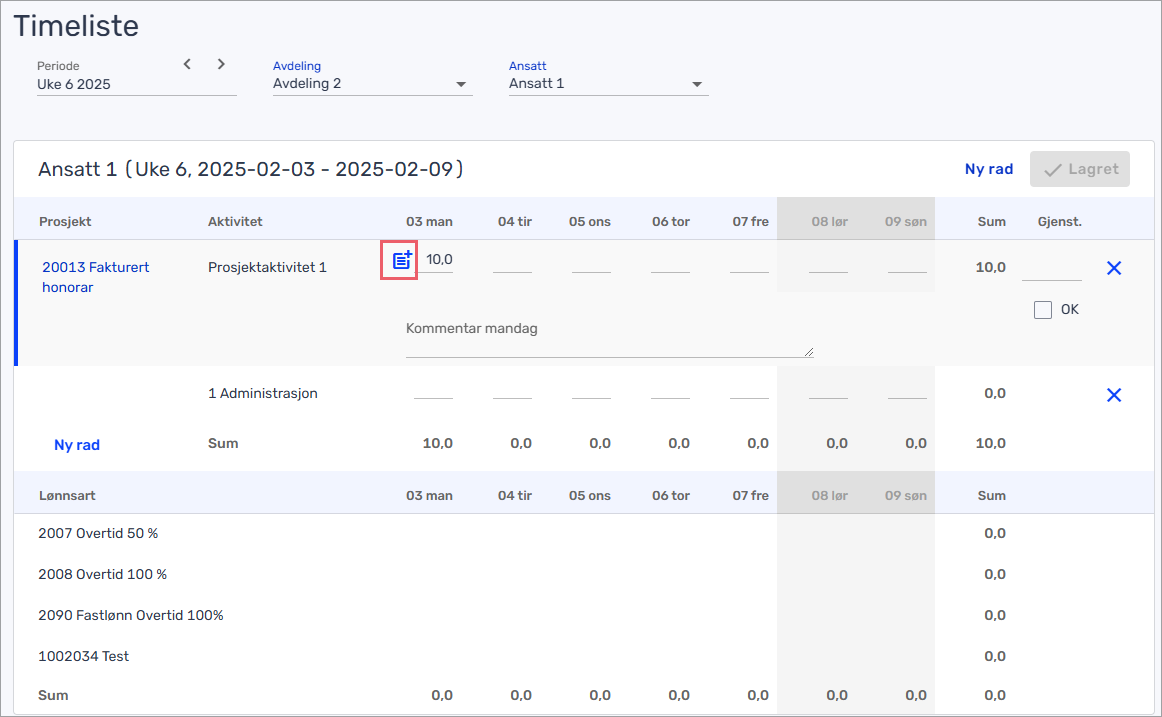Click the Periode field showing Uke 6 2025
The image size is (1162, 717).
pyautogui.click(x=136, y=84)
